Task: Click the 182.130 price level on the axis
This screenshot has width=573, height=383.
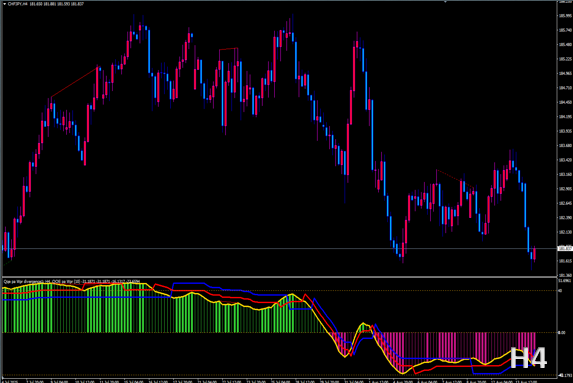Action: [x=565, y=232]
